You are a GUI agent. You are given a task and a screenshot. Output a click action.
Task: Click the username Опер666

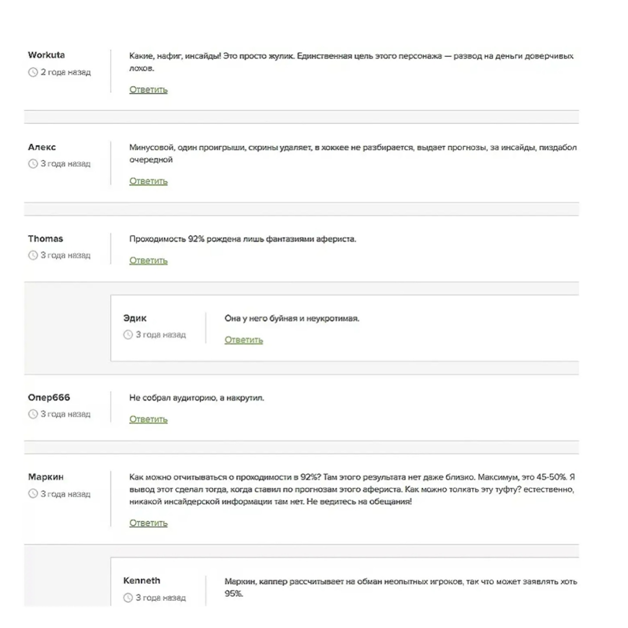(x=49, y=397)
